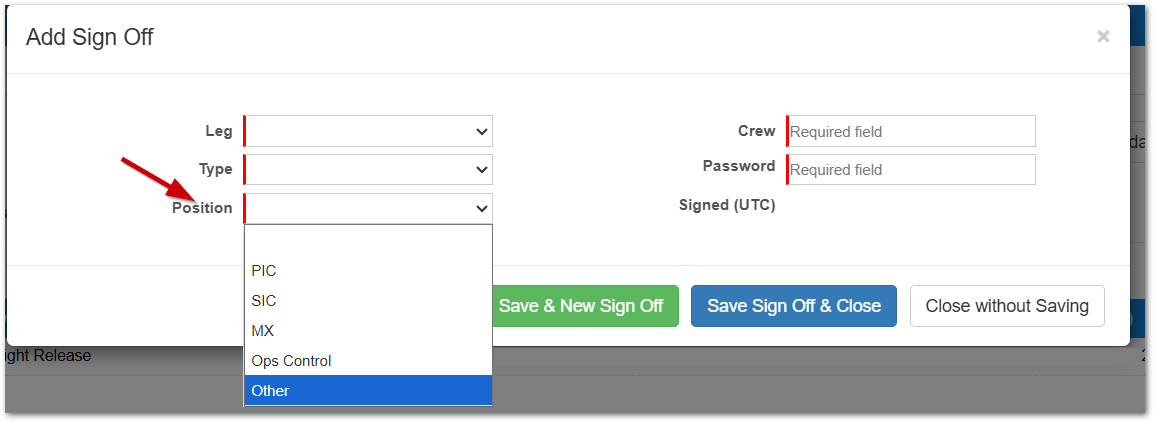This screenshot has height=422, width=1154.
Task: Focus the Crew required field
Action: [x=911, y=131]
